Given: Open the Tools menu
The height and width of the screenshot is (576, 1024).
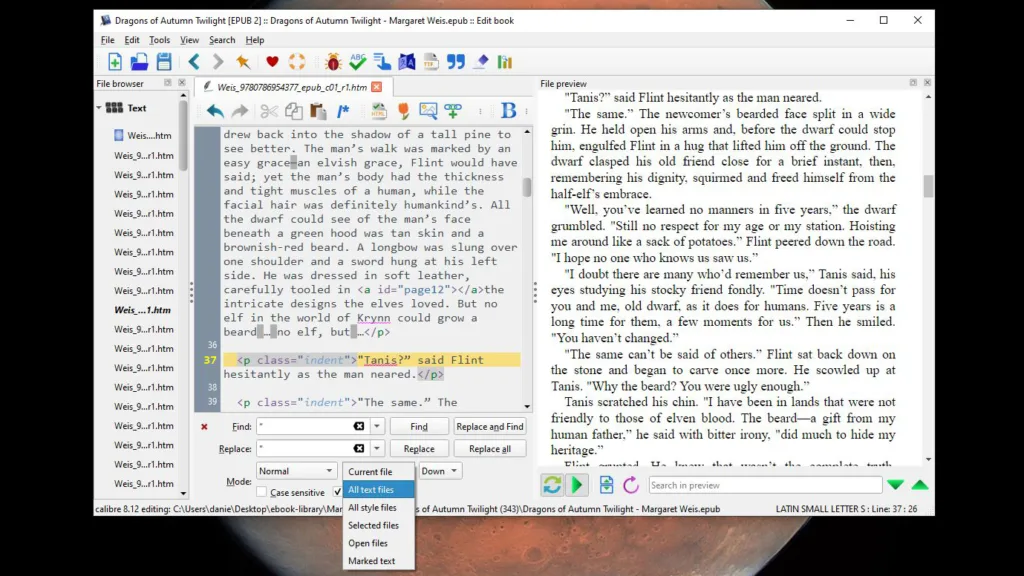Looking at the screenshot, I should 158,39.
